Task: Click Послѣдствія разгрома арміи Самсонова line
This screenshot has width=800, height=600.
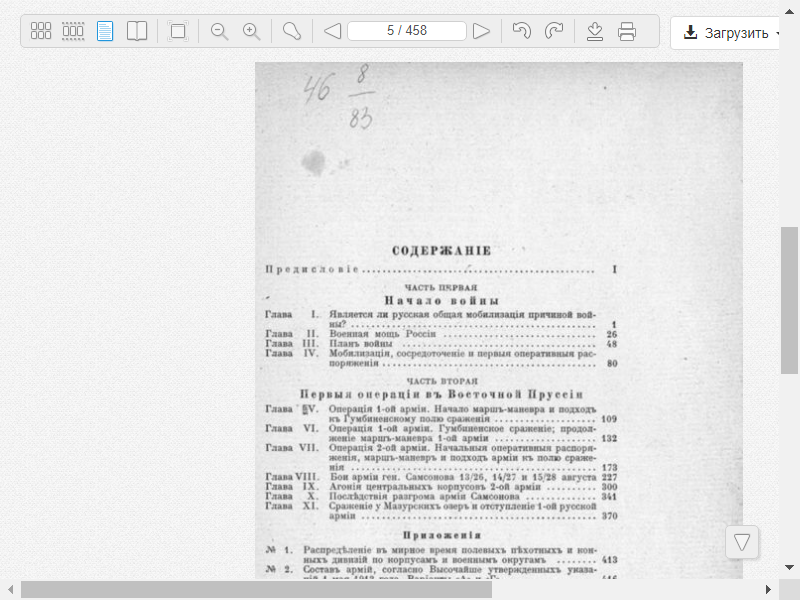Action: tap(441, 496)
